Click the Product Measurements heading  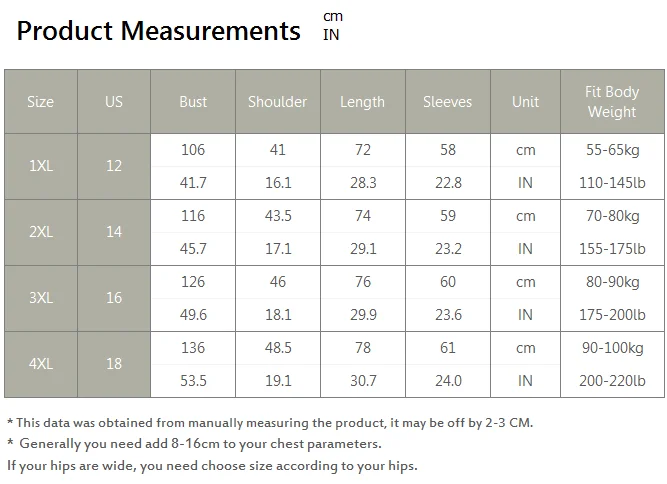coord(159,31)
